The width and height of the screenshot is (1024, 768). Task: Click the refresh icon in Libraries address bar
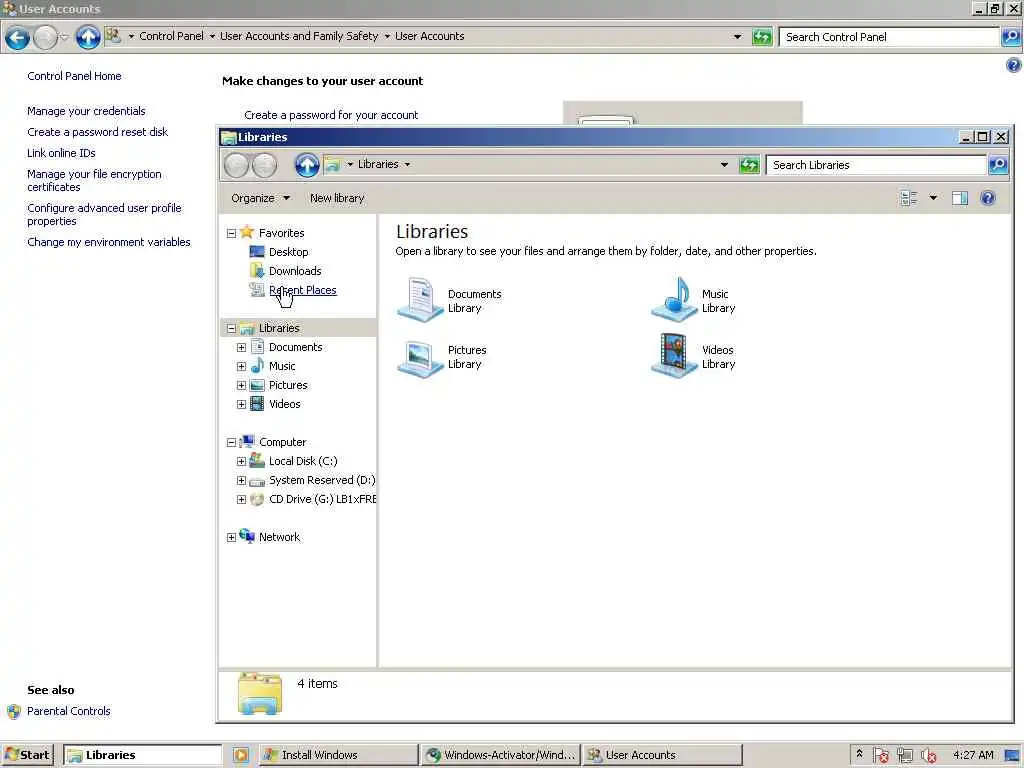click(x=749, y=165)
